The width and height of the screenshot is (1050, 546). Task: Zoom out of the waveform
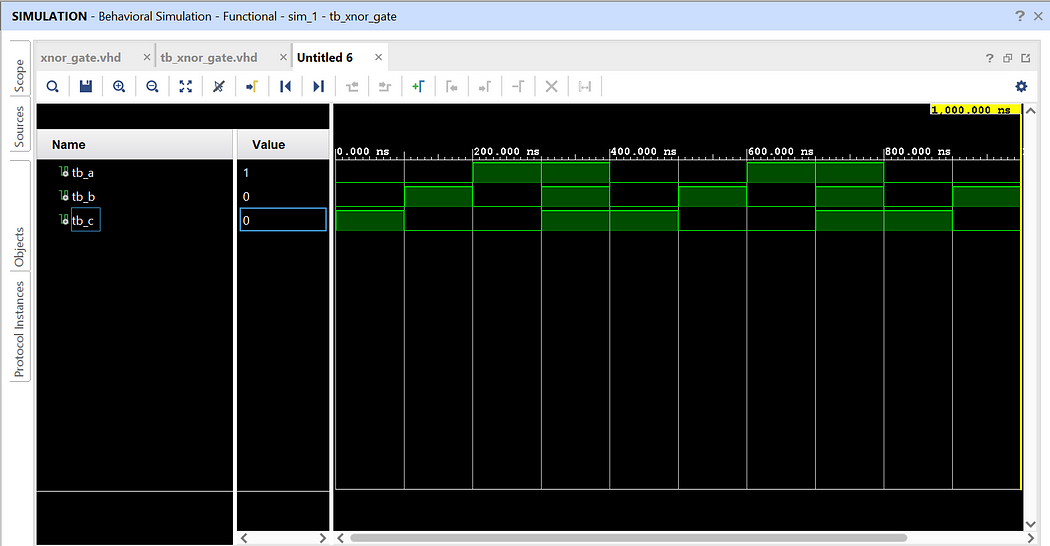click(x=152, y=86)
